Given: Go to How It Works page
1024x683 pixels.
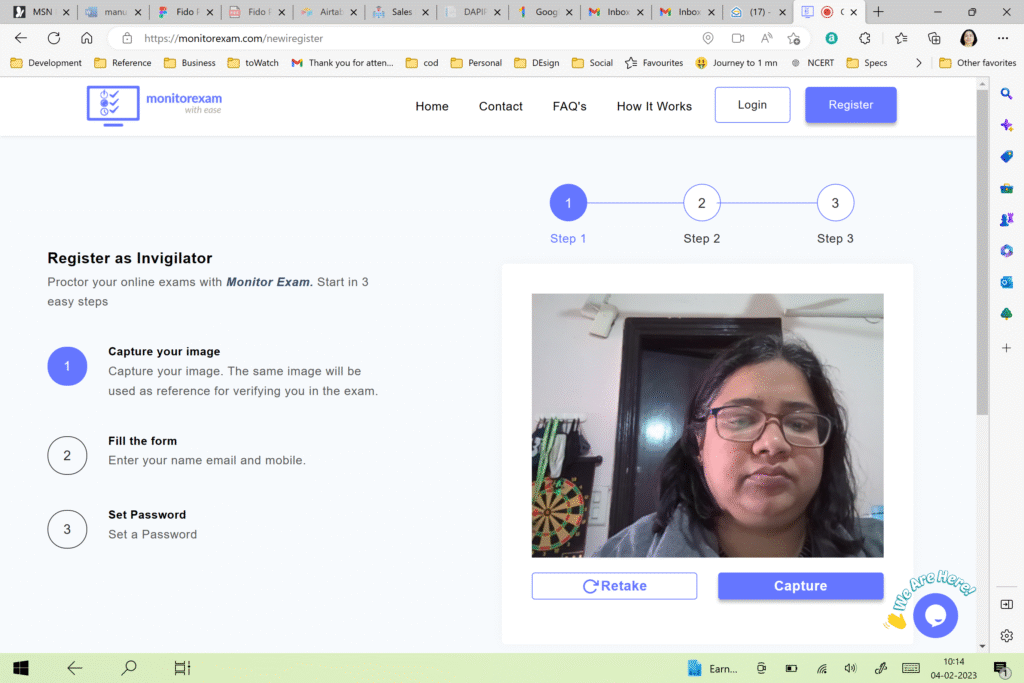Looking at the screenshot, I should click(654, 106).
